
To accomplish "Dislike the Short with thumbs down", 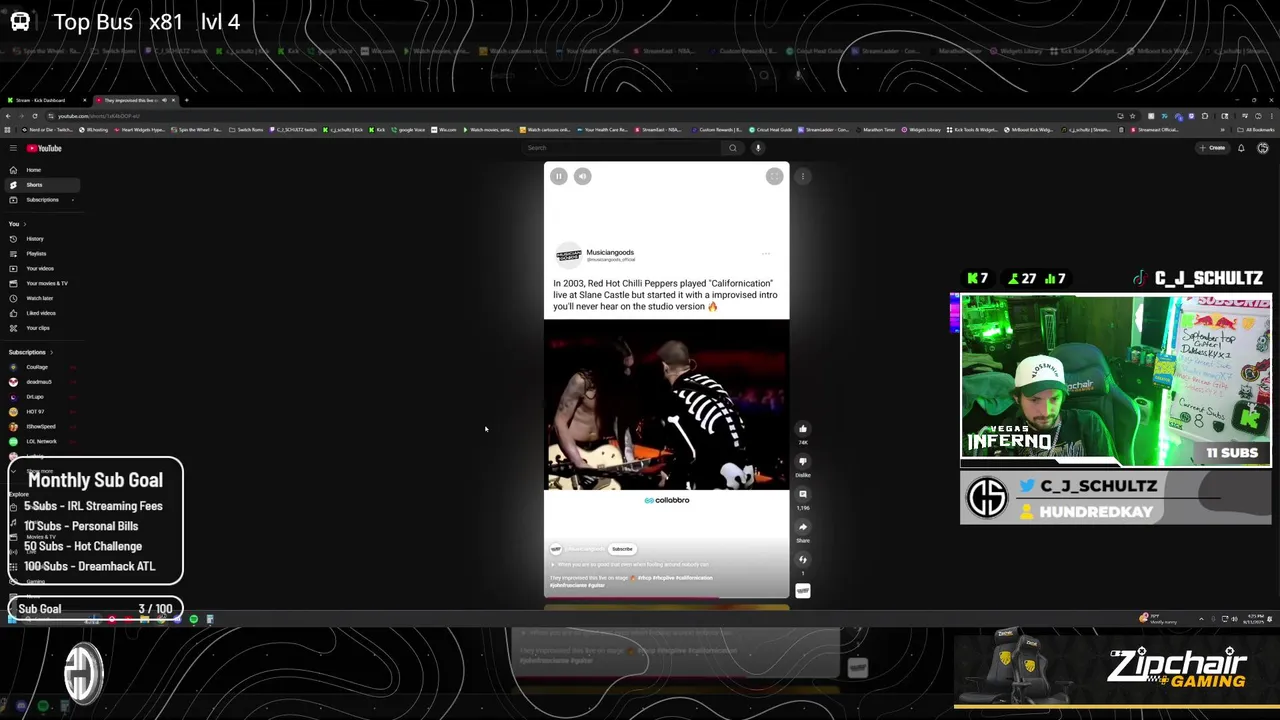I will pyautogui.click(x=803, y=462).
